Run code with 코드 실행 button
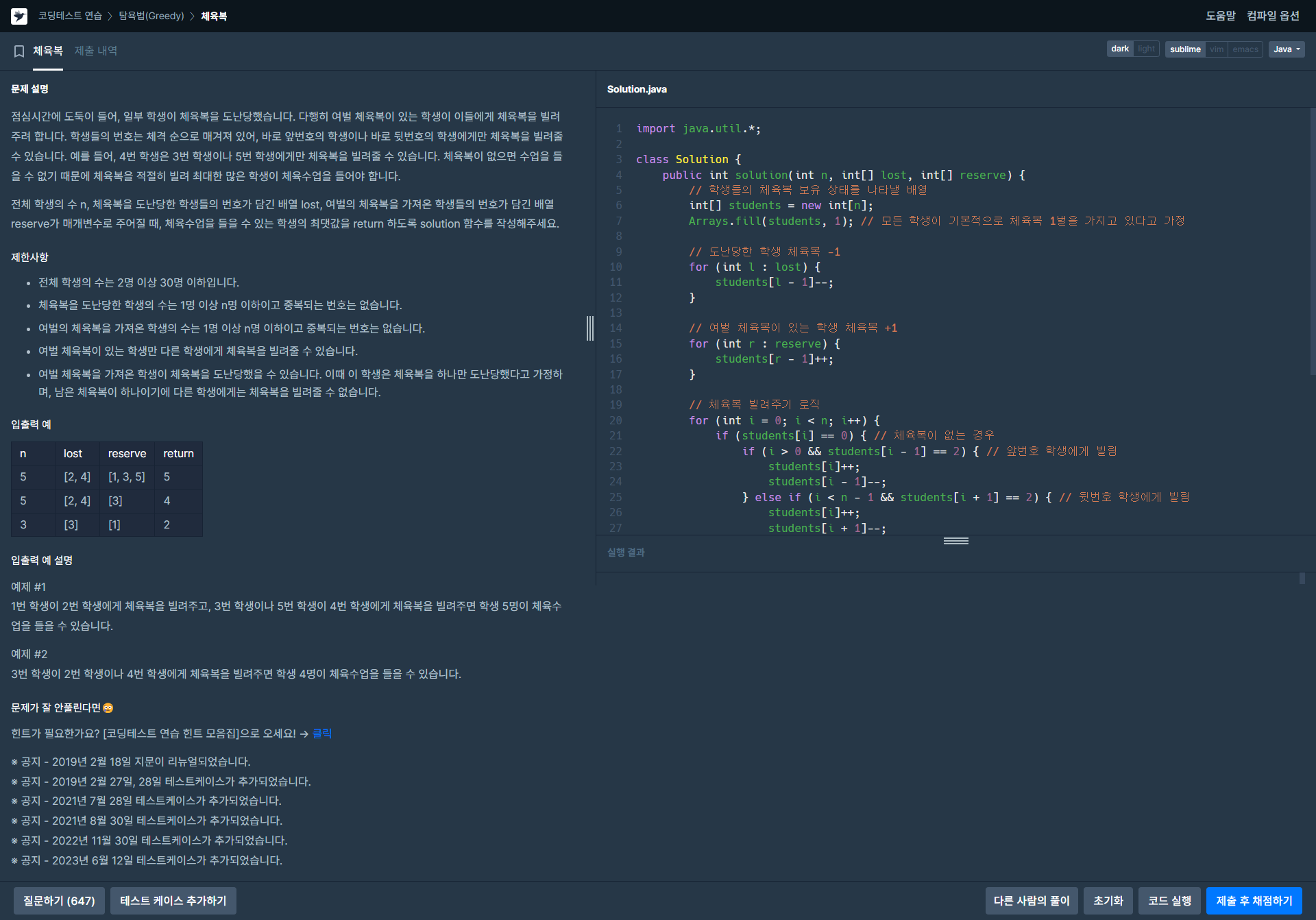The height and width of the screenshot is (920, 1316). point(1169,901)
